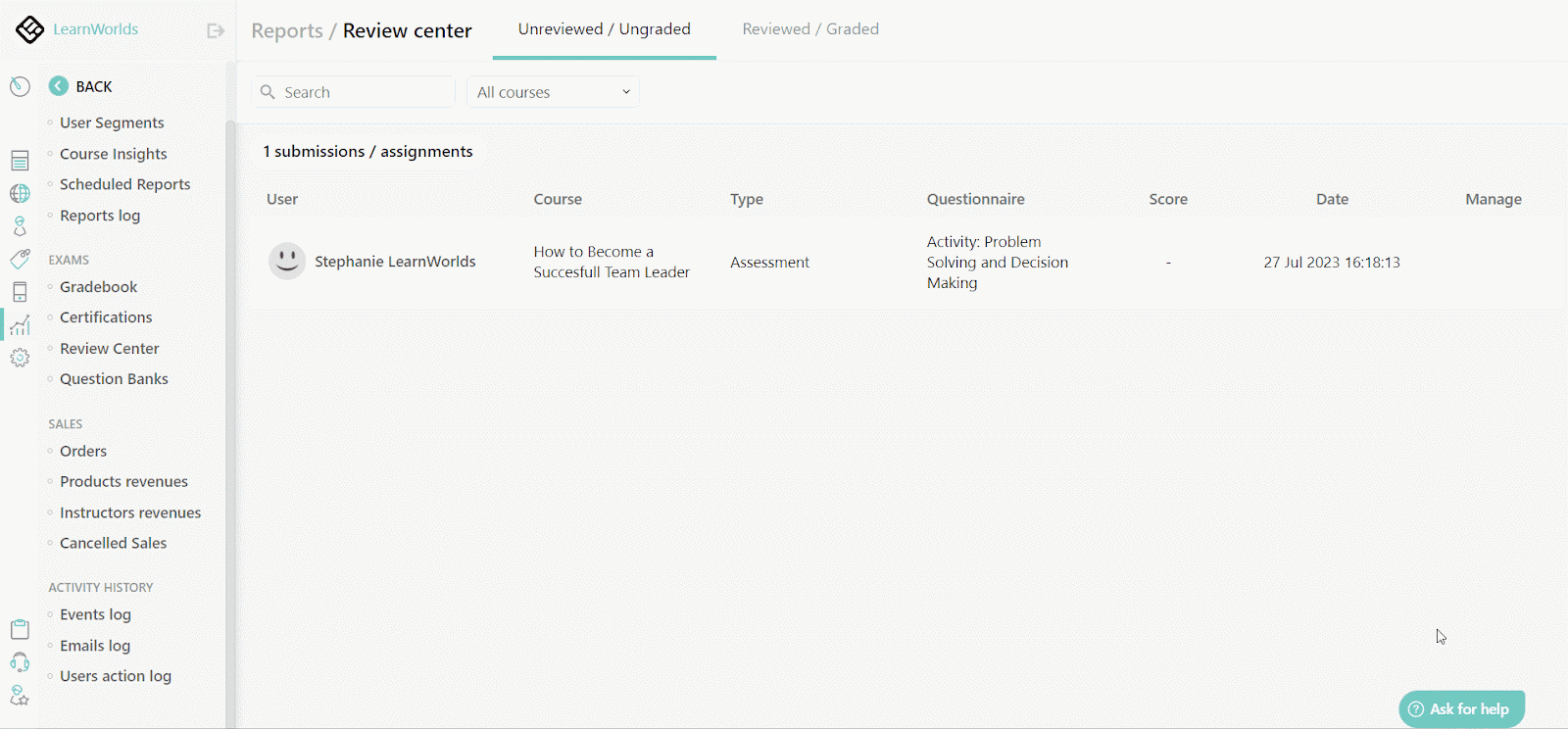Click the sign-out arrow icon beside LearnWorlds
Viewport: 1568px width, 729px height.
pos(216,30)
